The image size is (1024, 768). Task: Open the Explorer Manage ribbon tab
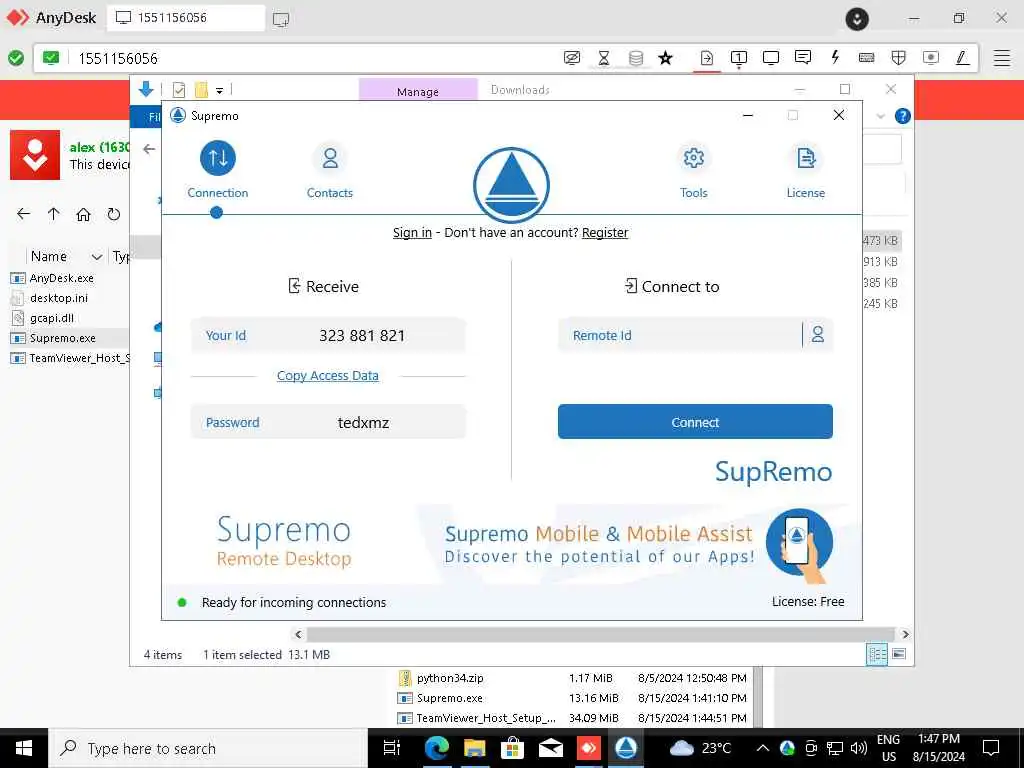pyautogui.click(x=418, y=91)
